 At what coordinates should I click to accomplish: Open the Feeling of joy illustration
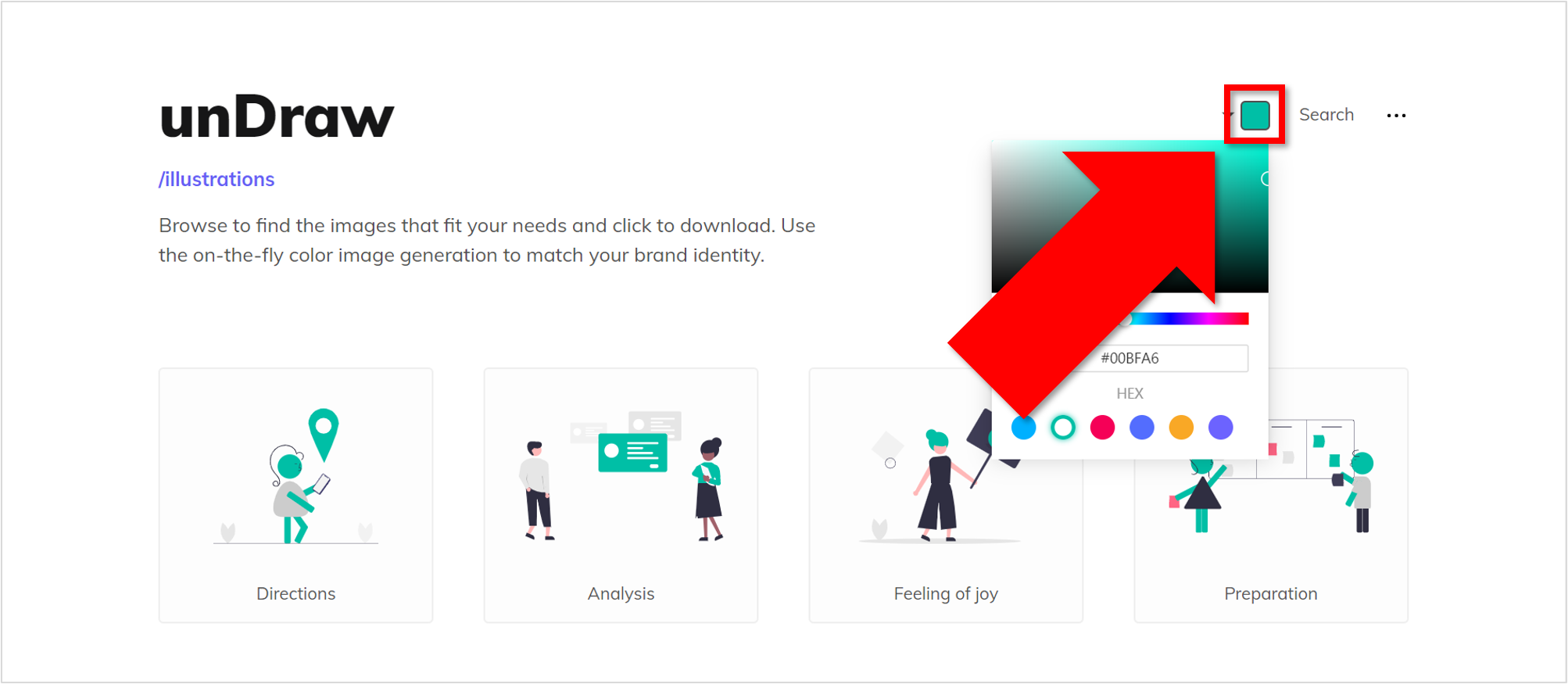pyautogui.click(x=946, y=496)
